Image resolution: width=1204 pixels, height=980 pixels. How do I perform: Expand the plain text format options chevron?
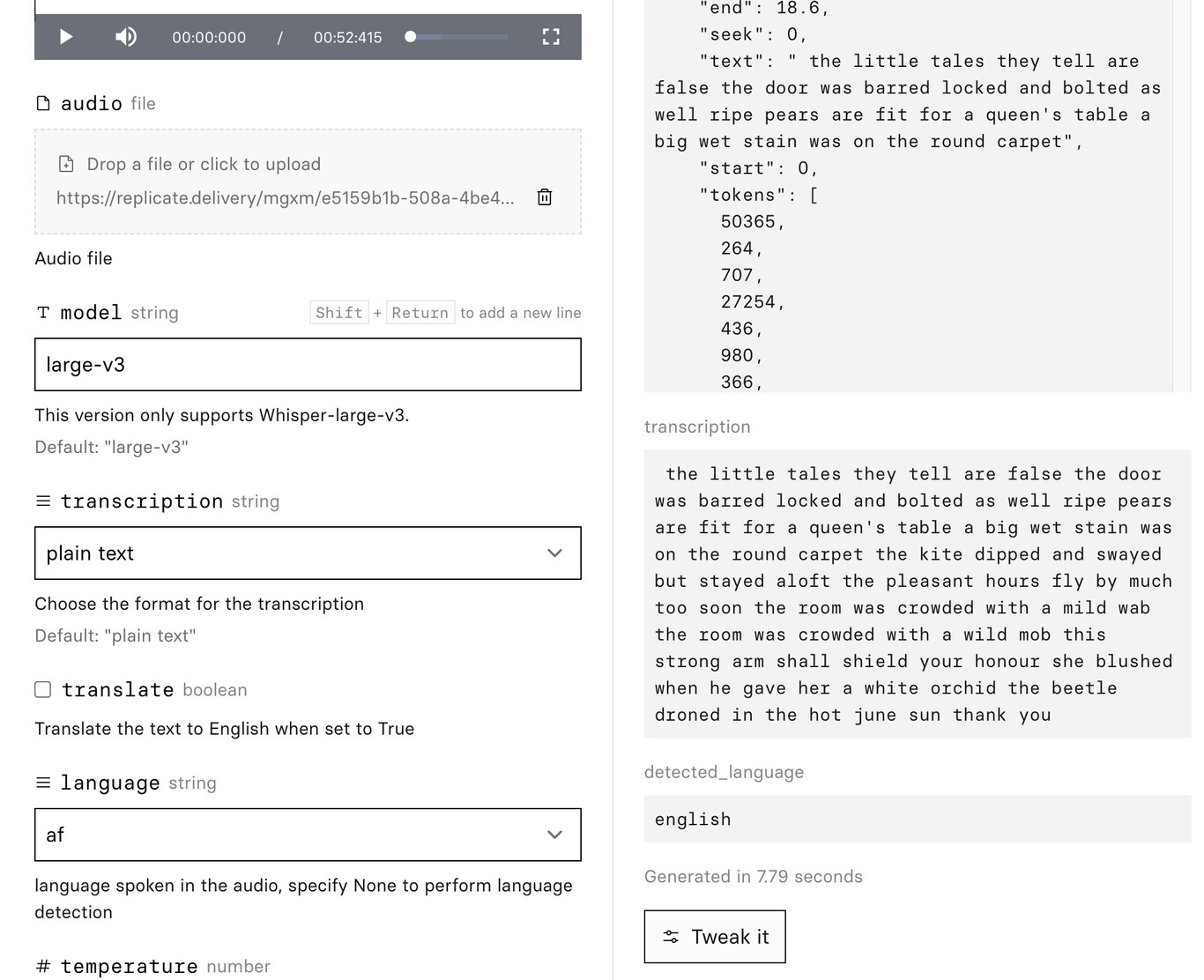(555, 553)
